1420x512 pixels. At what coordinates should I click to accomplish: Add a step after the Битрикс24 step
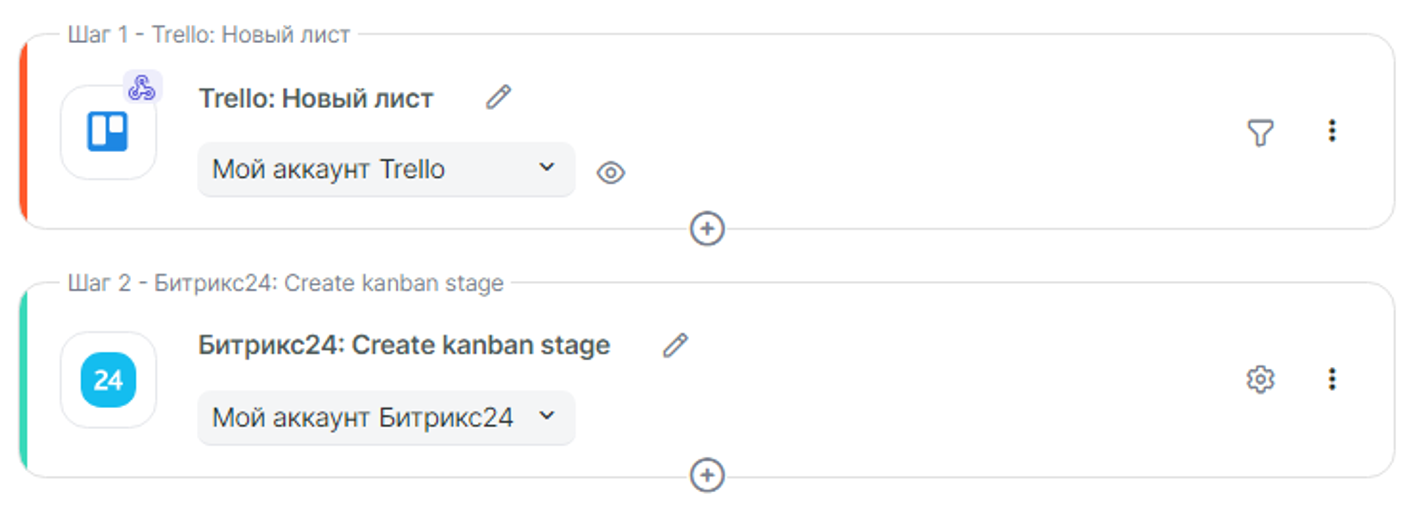point(707,475)
